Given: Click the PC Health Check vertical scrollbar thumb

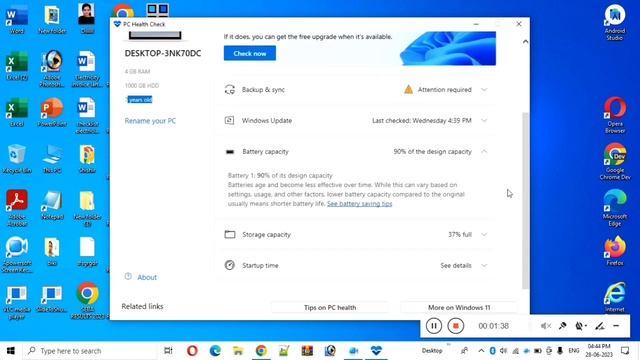Looking at the screenshot, I should pos(525,200).
